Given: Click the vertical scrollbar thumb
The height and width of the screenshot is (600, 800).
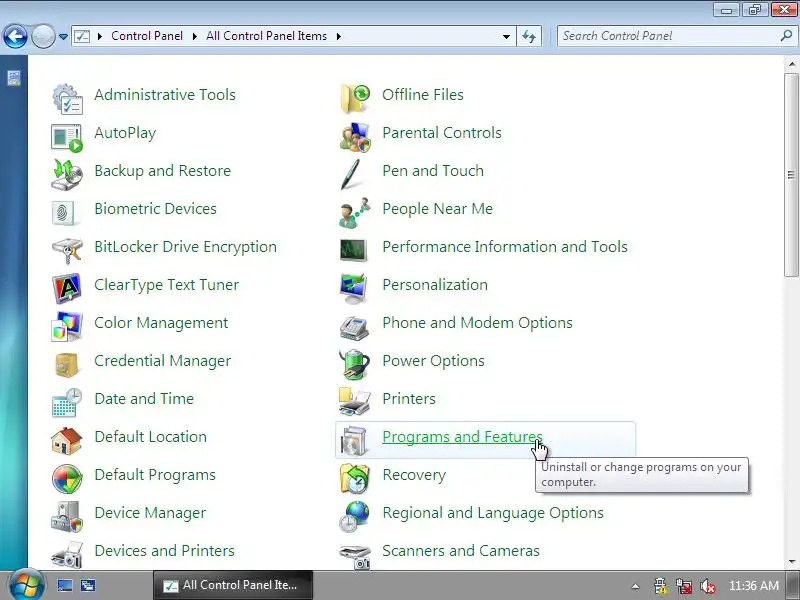Looking at the screenshot, I should (x=791, y=175).
